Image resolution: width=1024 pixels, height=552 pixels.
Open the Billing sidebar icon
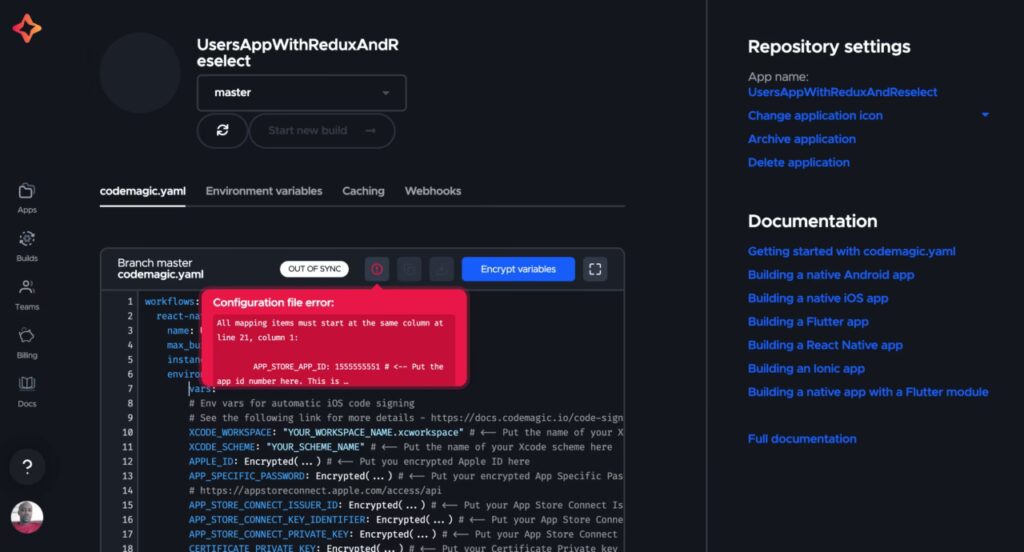27,341
